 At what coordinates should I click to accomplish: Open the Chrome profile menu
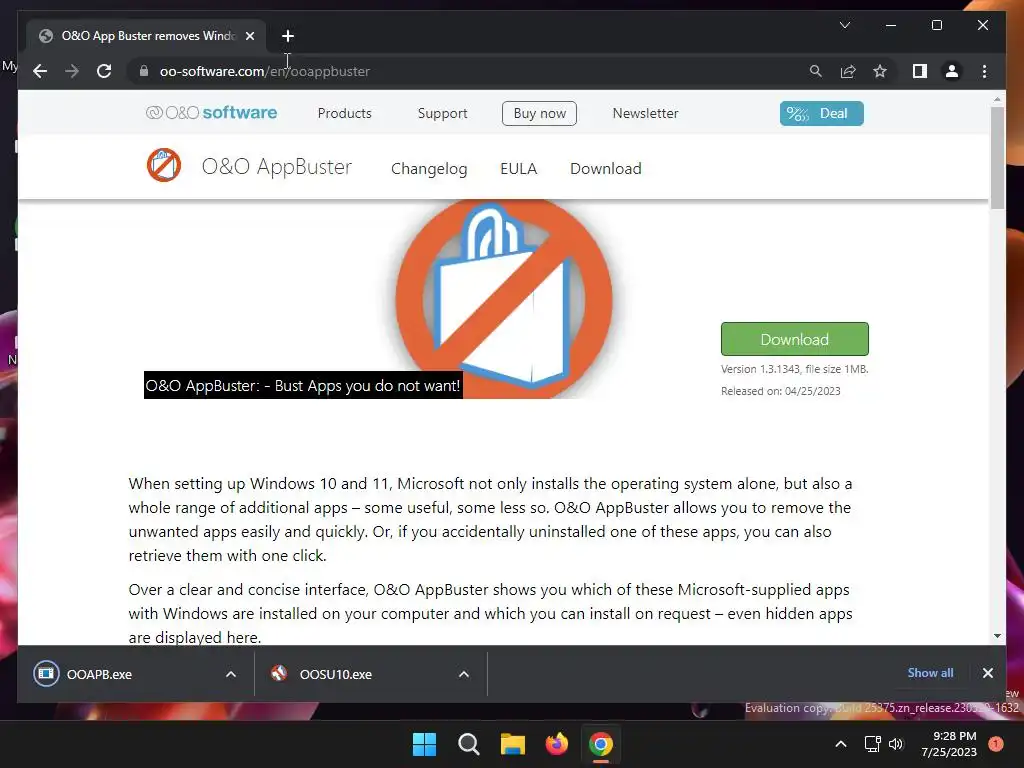952,71
